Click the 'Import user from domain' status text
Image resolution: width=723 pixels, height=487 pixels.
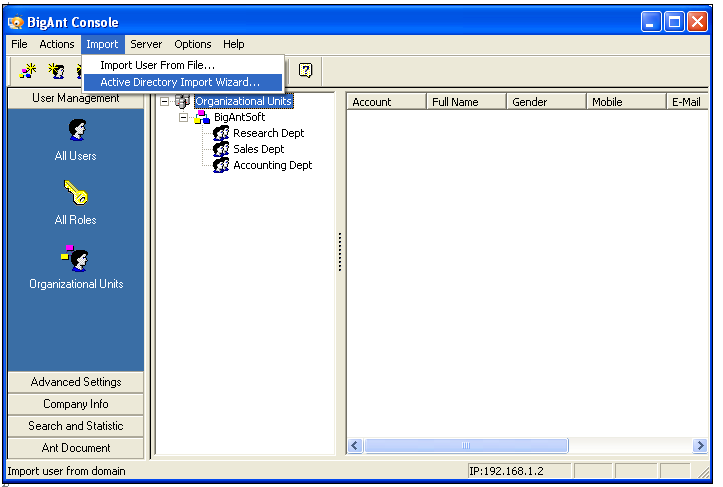click(x=66, y=471)
